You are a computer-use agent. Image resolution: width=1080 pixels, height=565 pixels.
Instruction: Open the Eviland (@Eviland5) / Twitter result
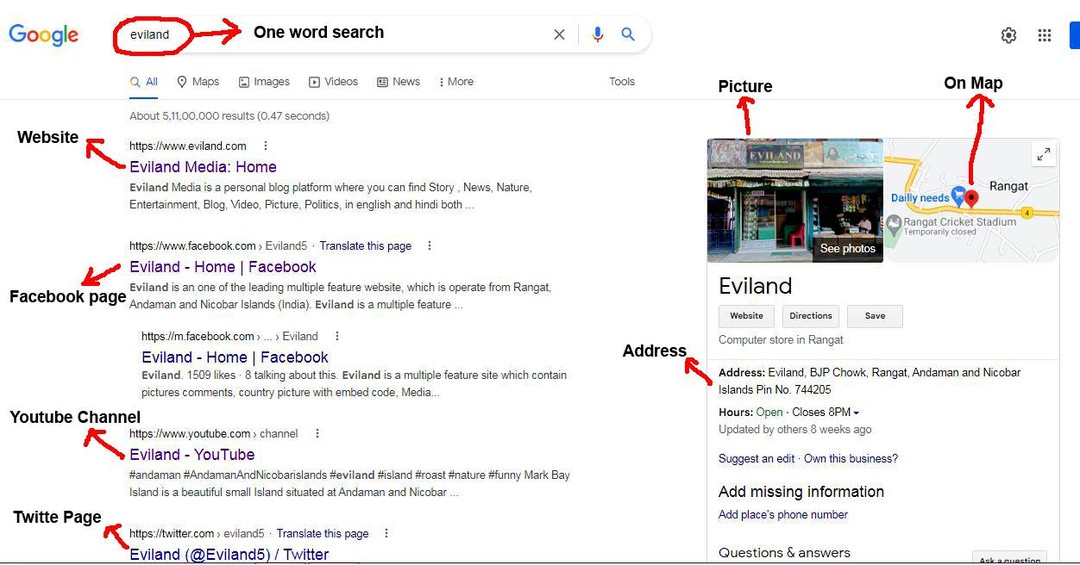pos(229,554)
